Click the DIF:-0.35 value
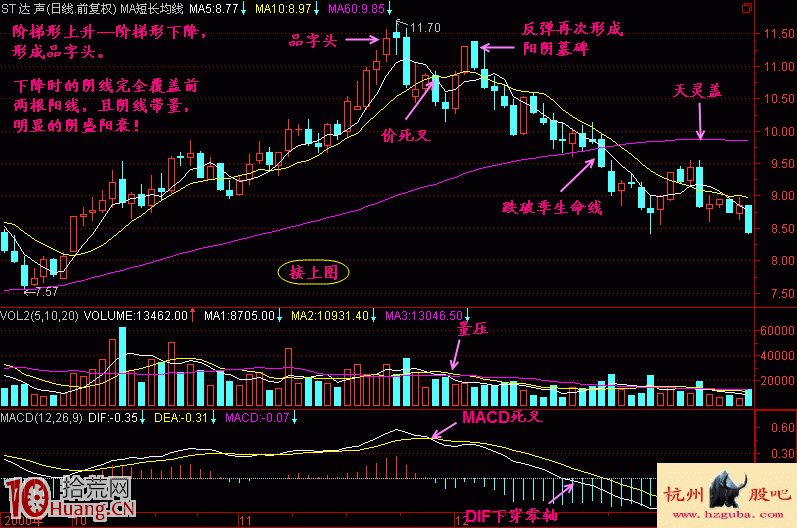This screenshot has width=797, height=528. tap(113, 418)
